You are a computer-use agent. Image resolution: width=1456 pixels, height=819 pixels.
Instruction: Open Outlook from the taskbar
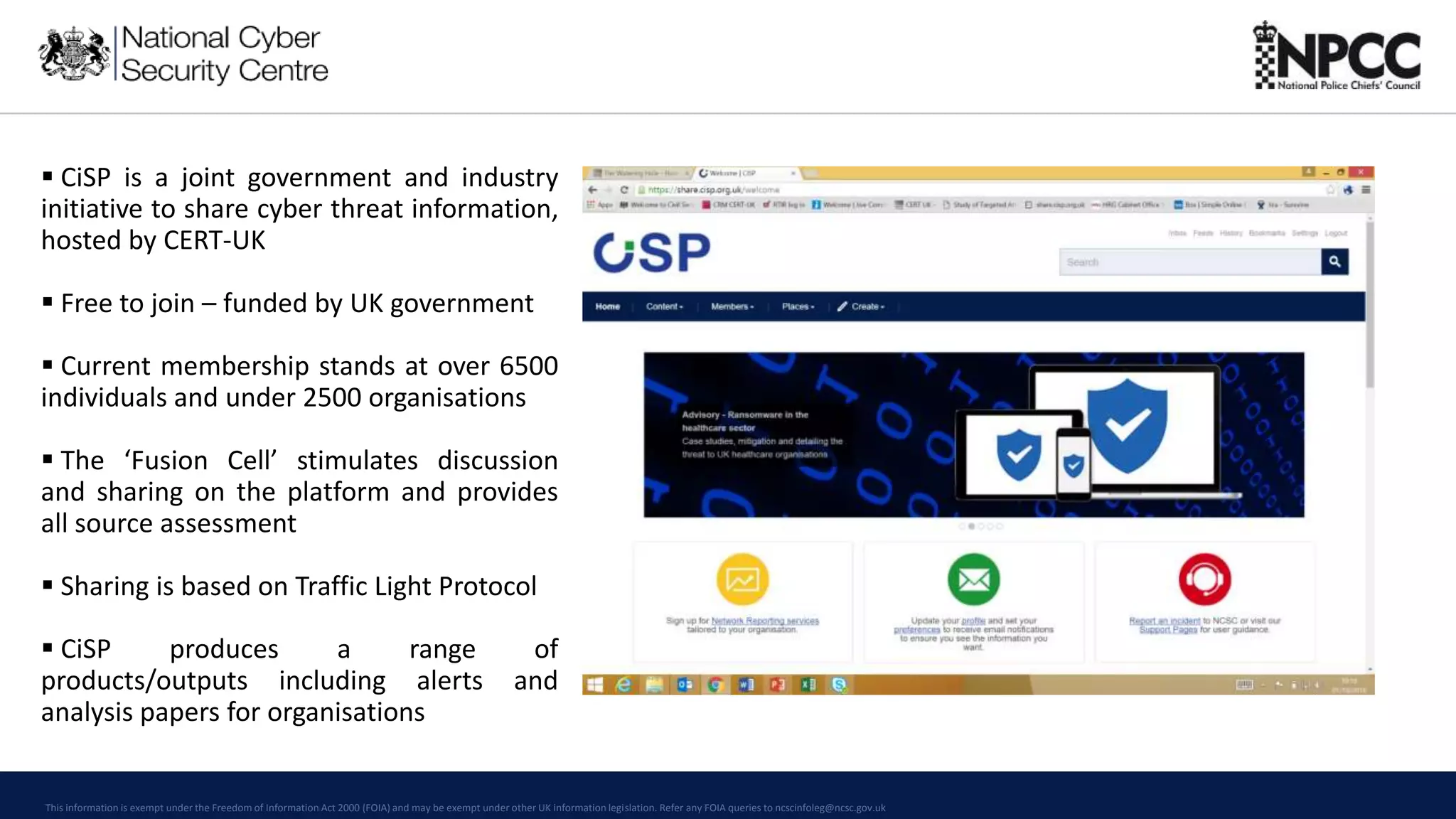(685, 685)
